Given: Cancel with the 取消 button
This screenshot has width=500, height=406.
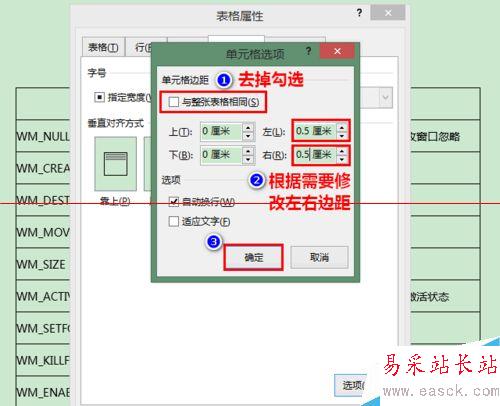Looking at the screenshot, I should click(319, 257).
